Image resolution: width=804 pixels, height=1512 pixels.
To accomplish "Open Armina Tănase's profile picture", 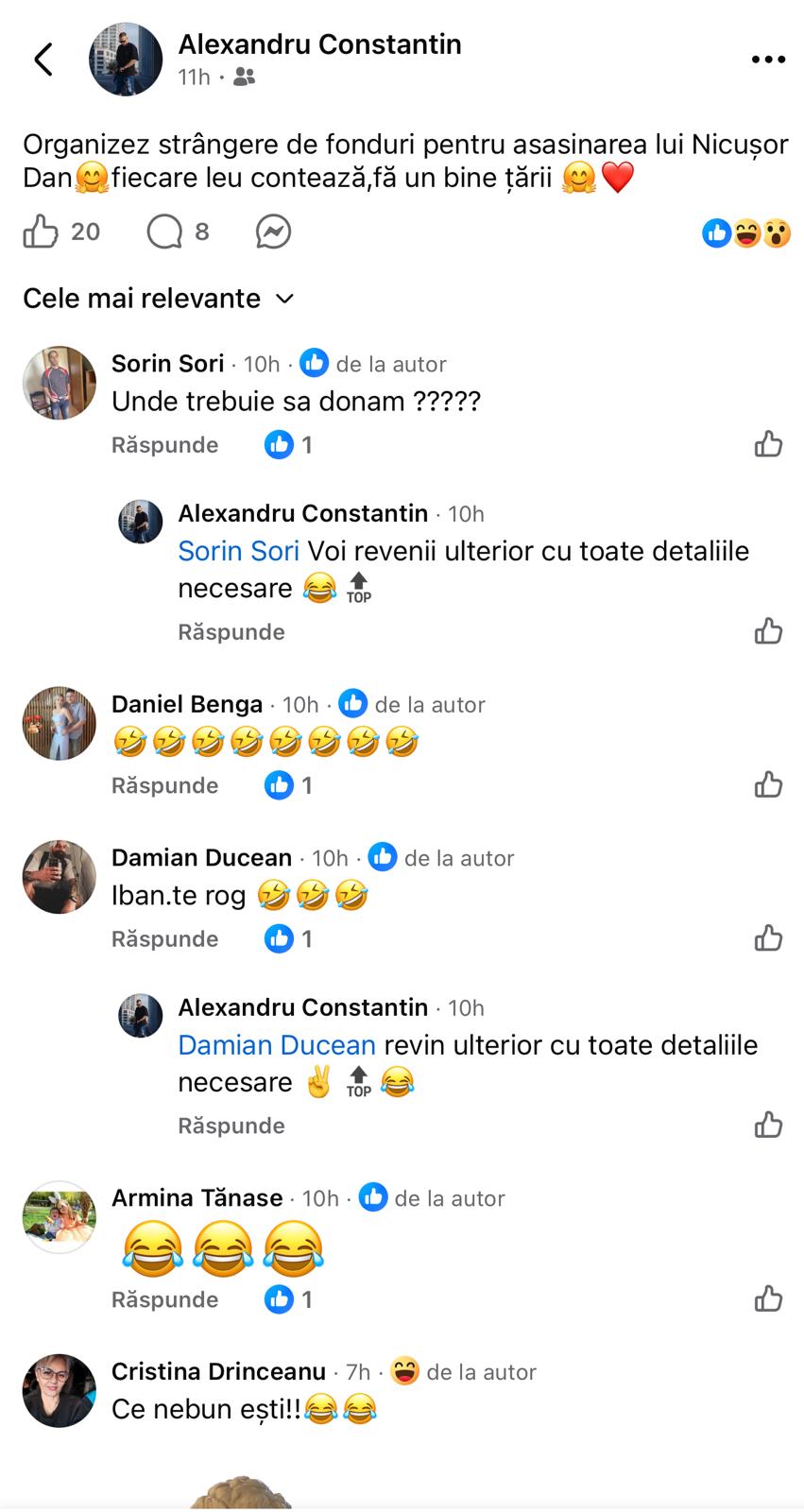I will pyautogui.click(x=60, y=1217).
